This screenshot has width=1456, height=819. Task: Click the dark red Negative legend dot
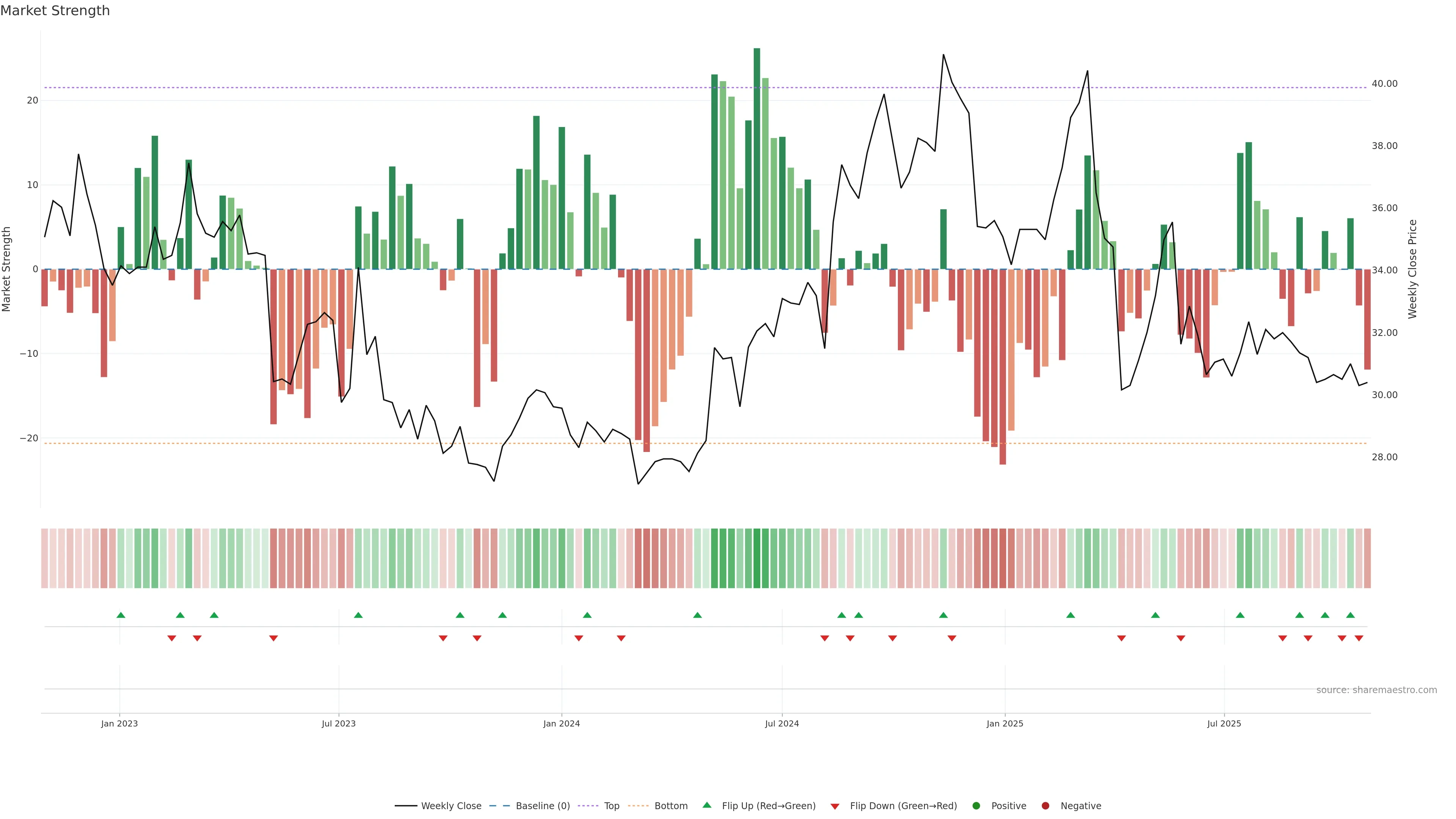tap(1045, 806)
